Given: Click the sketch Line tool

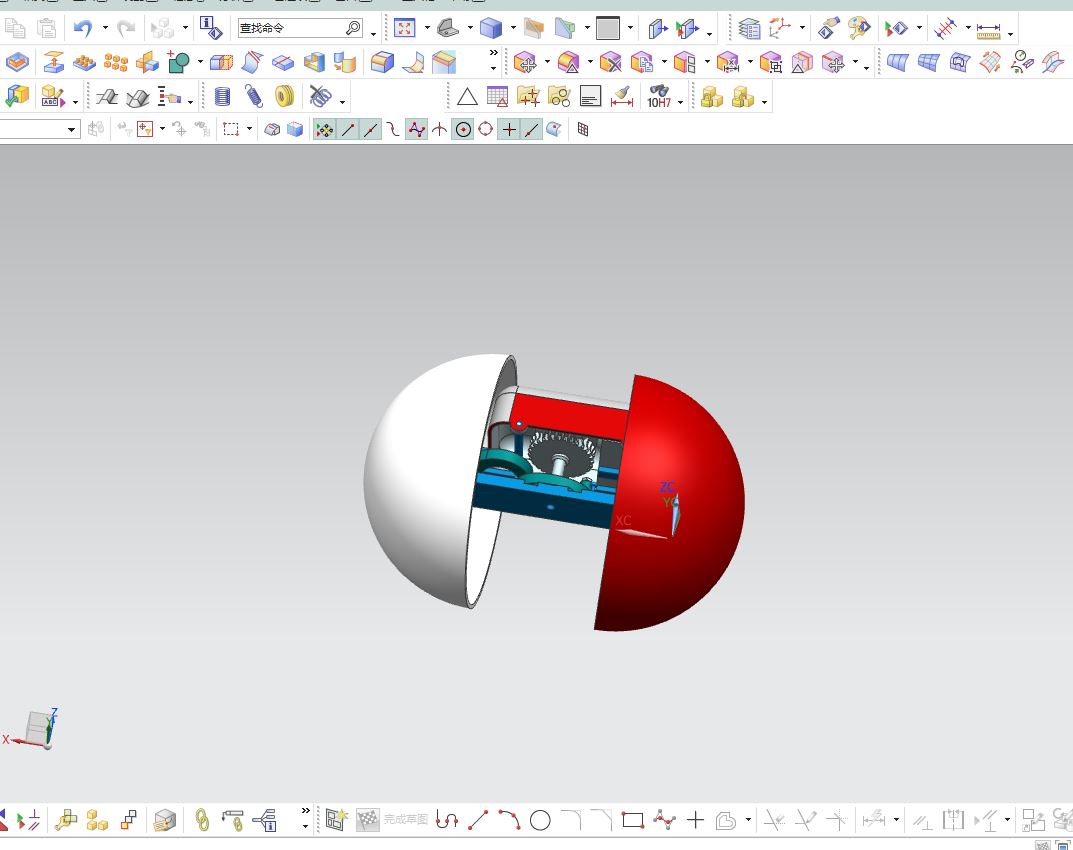Looking at the screenshot, I should [478, 819].
